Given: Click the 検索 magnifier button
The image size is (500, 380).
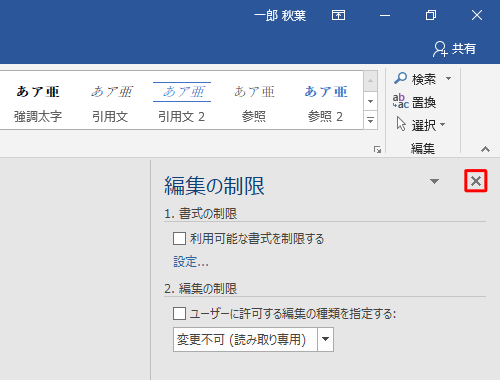Looking at the screenshot, I should 415,79.
